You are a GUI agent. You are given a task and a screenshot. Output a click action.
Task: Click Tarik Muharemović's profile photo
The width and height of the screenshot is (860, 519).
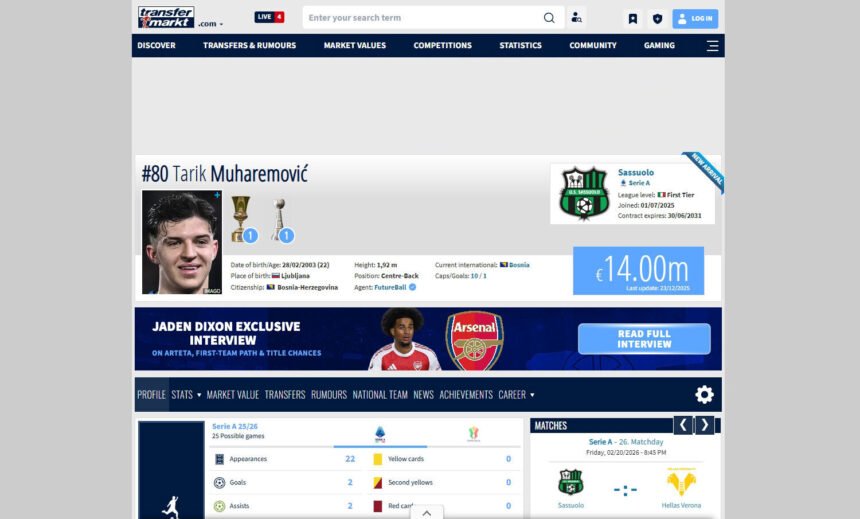coord(182,242)
